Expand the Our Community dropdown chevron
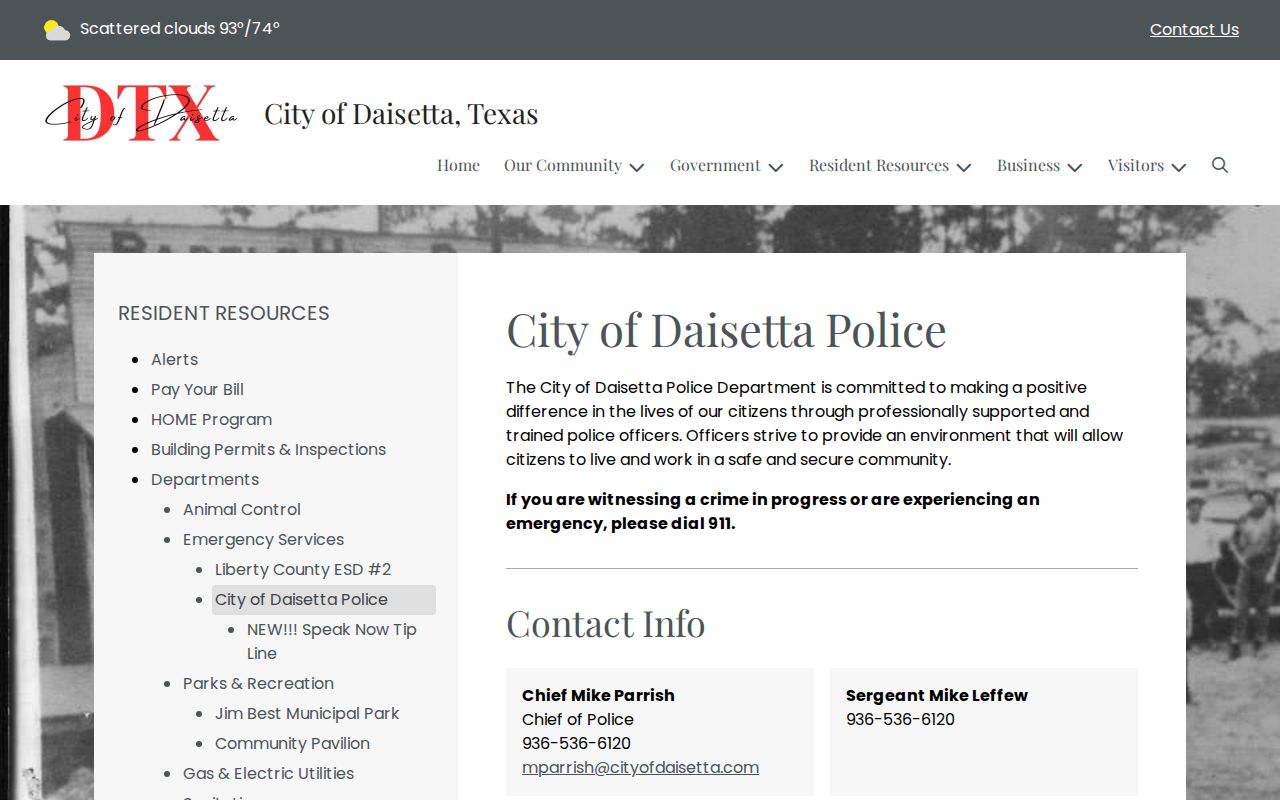 coord(637,167)
